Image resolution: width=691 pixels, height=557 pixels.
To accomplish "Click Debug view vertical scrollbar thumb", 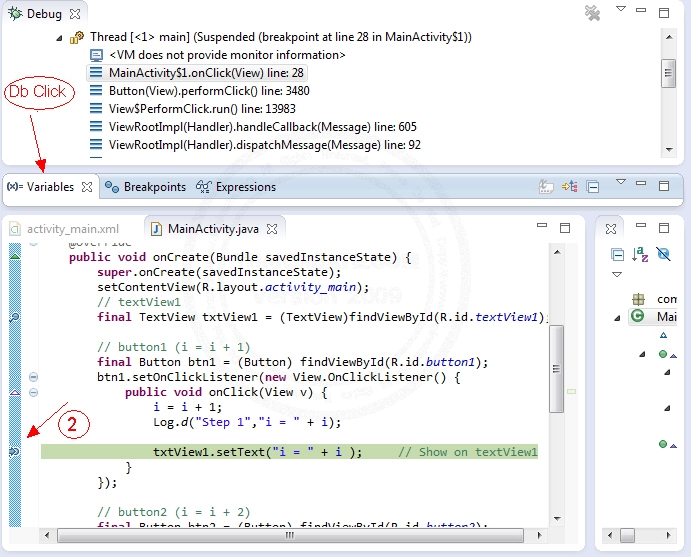I will click(x=669, y=74).
